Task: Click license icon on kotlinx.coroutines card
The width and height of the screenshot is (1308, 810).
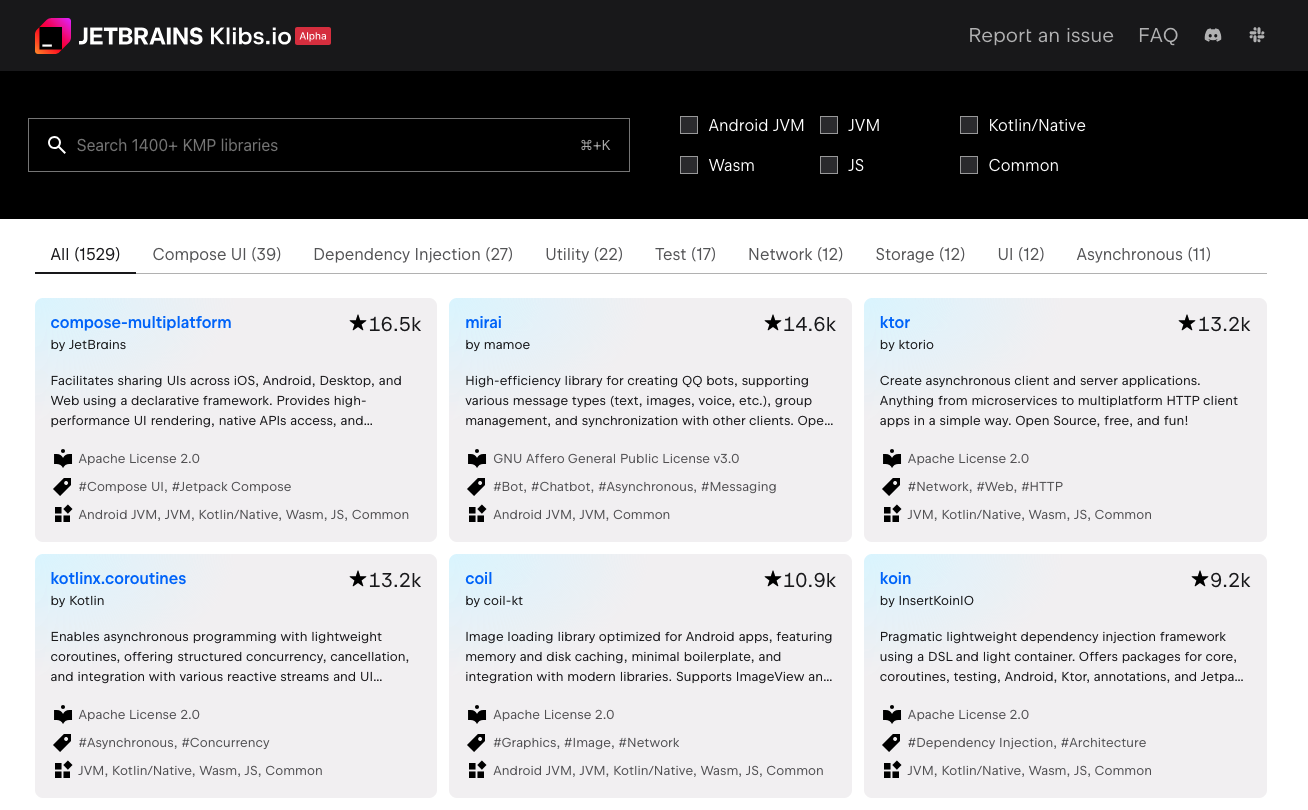Action: pyautogui.click(x=63, y=714)
